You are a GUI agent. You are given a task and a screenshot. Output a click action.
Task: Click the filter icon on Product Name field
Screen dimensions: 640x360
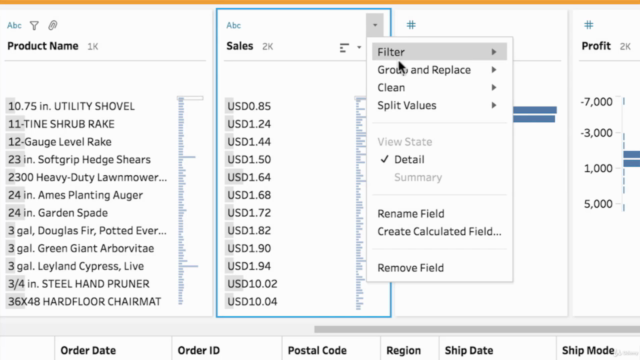tap(34, 26)
